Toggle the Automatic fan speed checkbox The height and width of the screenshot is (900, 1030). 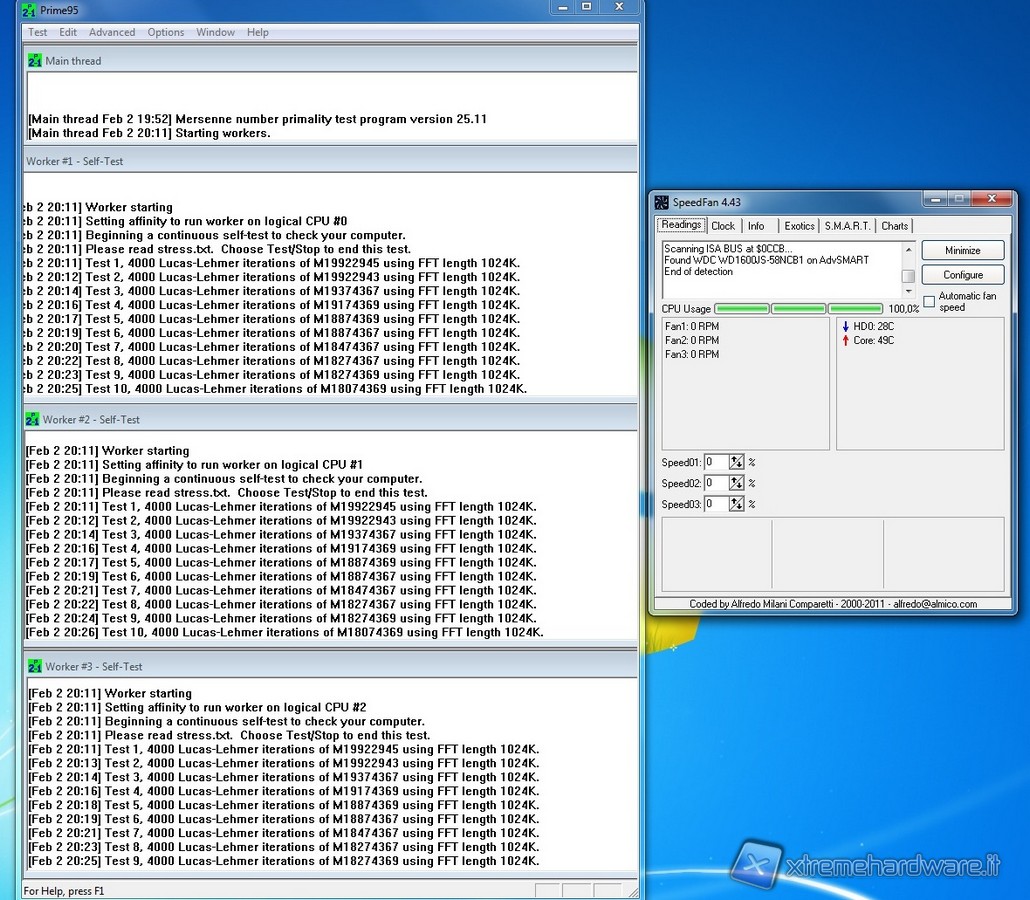coord(929,301)
